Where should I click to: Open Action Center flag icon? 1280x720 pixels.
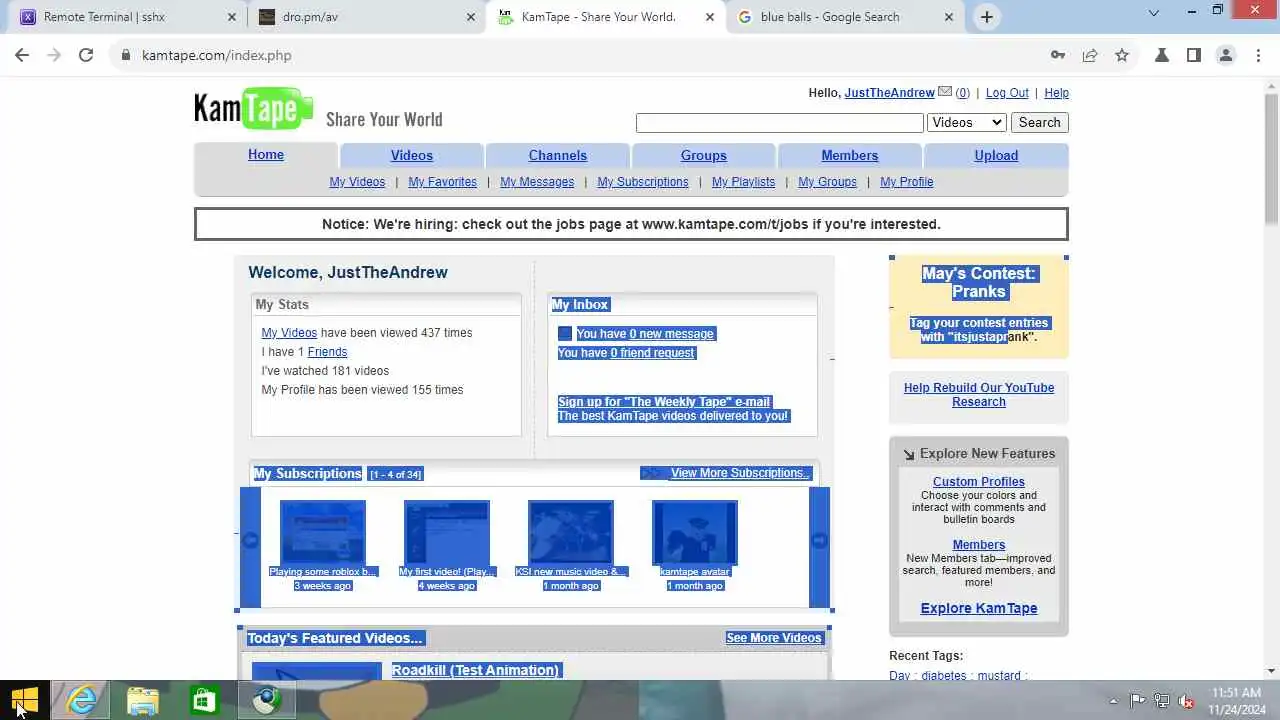click(x=1137, y=701)
